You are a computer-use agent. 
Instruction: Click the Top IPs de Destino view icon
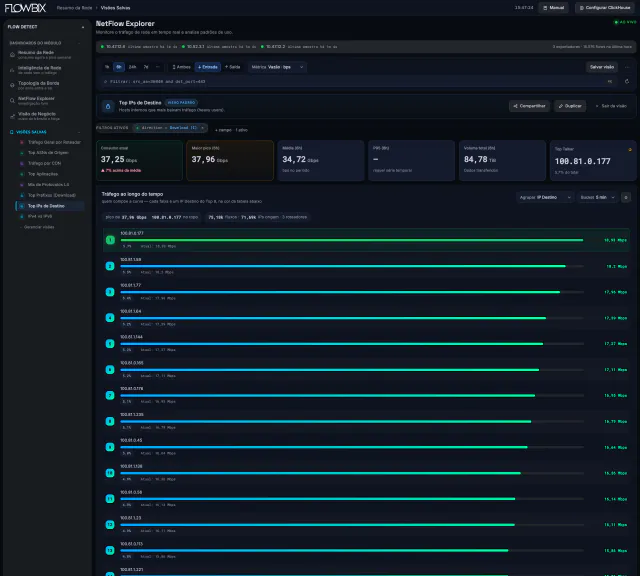coord(108,107)
